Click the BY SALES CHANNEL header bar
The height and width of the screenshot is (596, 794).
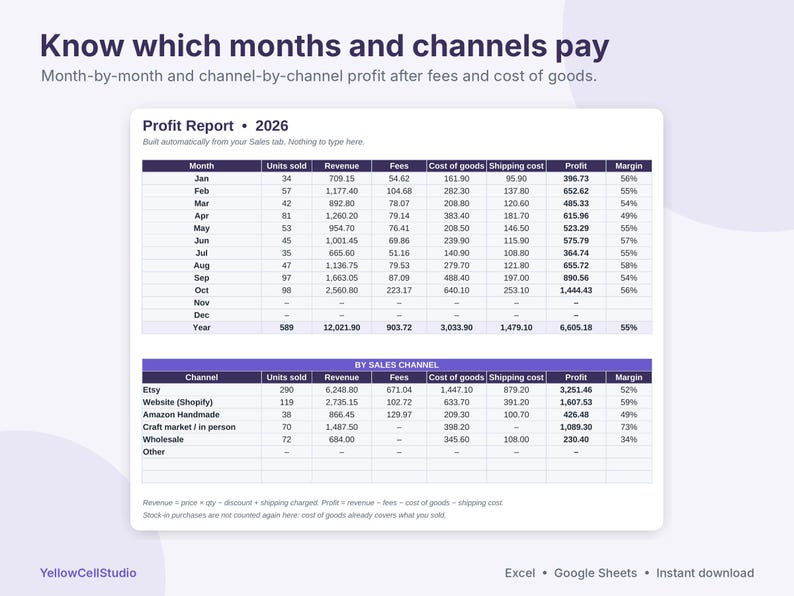click(396, 365)
